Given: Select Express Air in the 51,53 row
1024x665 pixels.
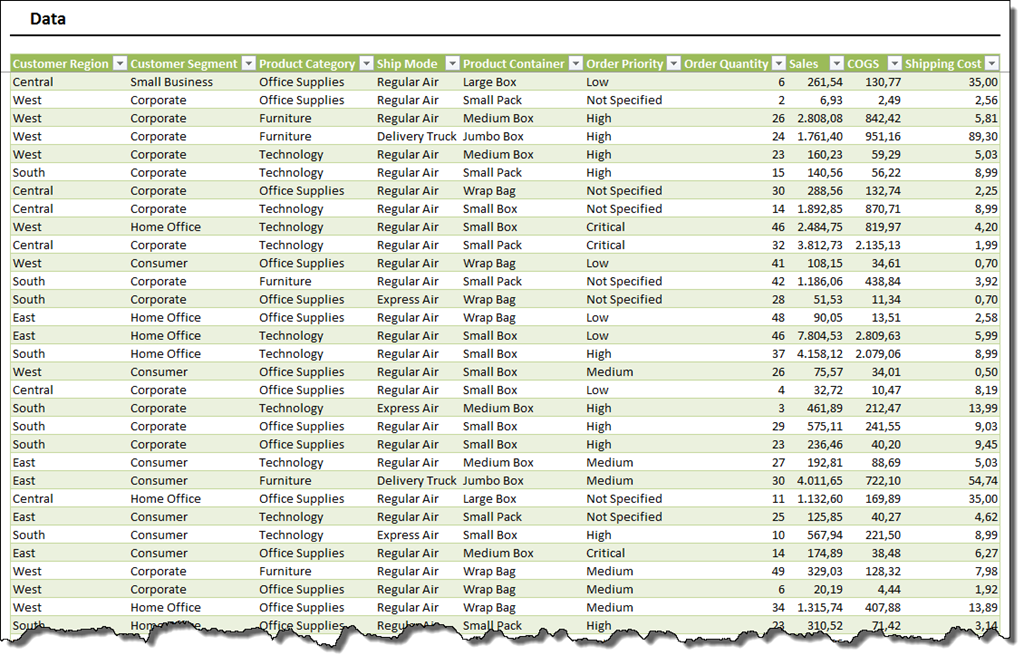Looking at the screenshot, I should click(x=408, y=300).
